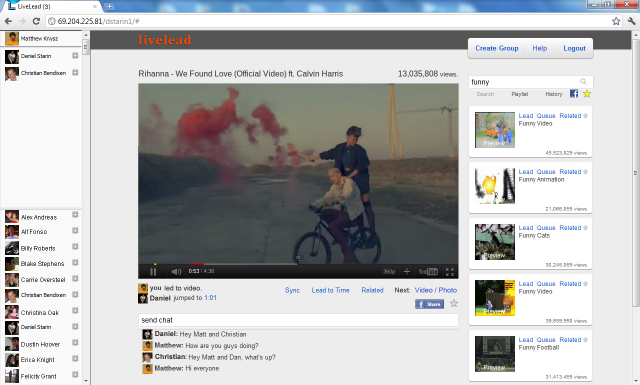This screenshot has width=640, height=385.
Task: Favorite the Funny Cats result star
Action: coord(586,227)
